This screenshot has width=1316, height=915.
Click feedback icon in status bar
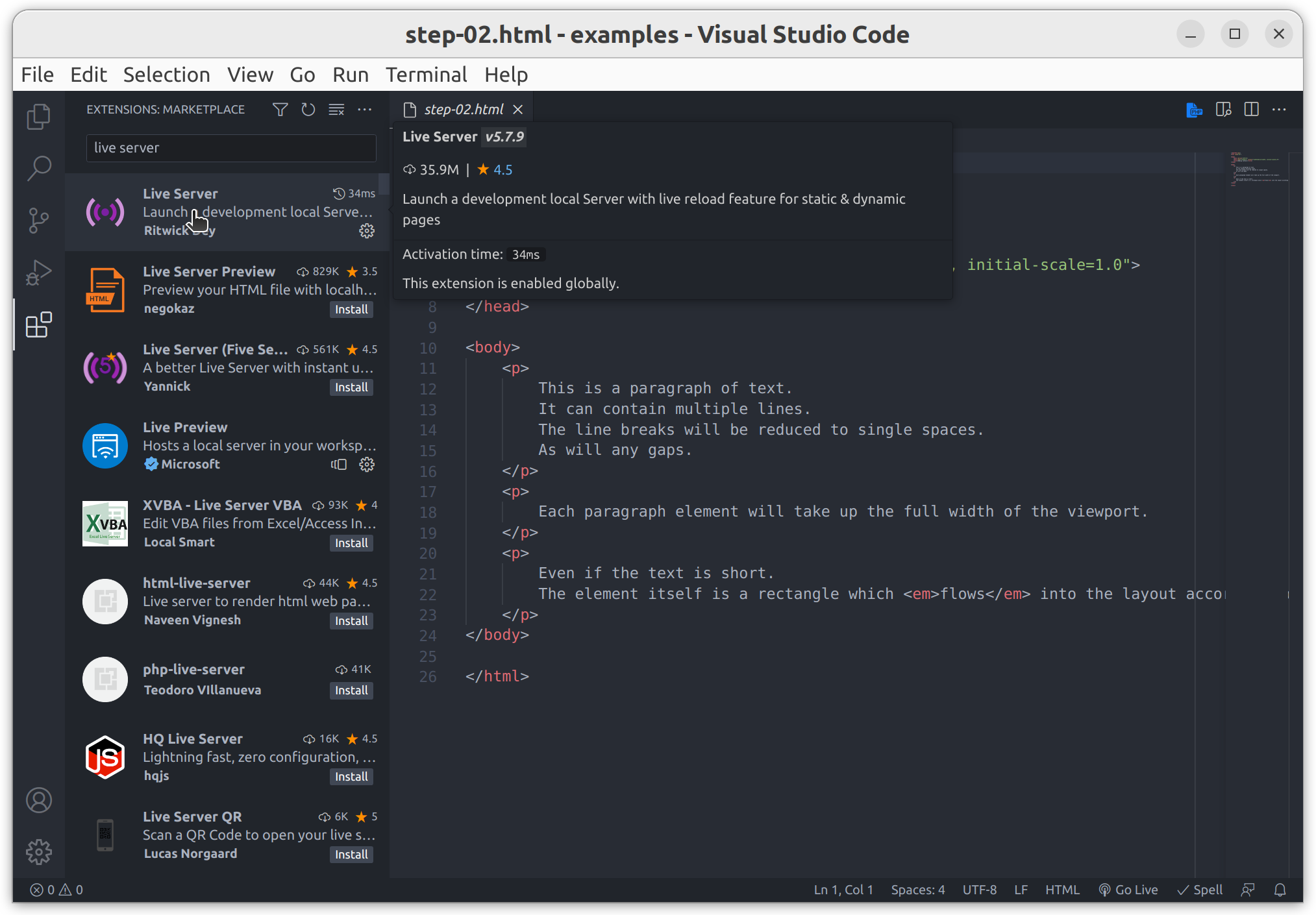click(1248, 890)
